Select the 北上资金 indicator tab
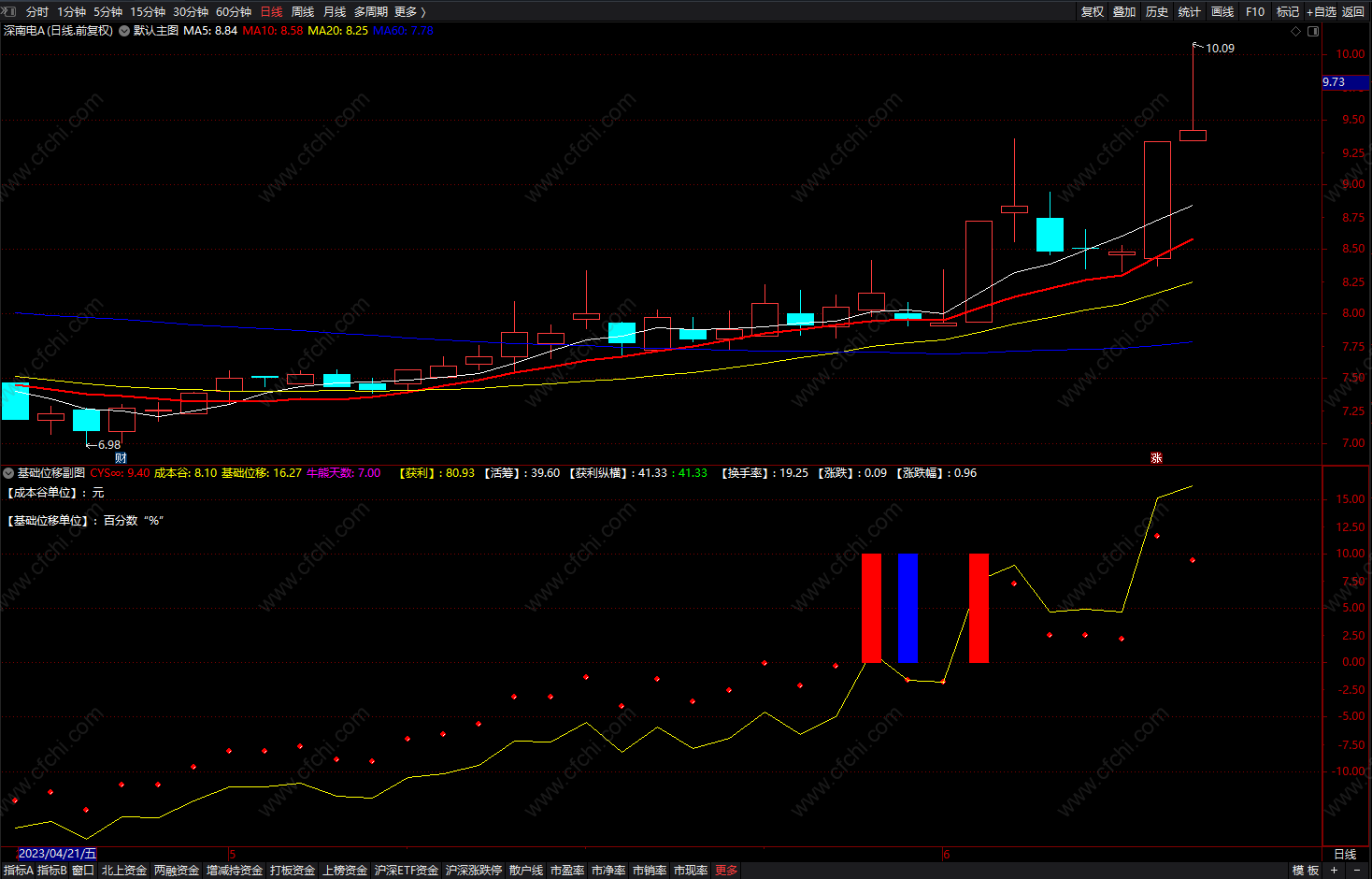Image resolution: width=1372 pixels, height=879 pixels. 124,871
